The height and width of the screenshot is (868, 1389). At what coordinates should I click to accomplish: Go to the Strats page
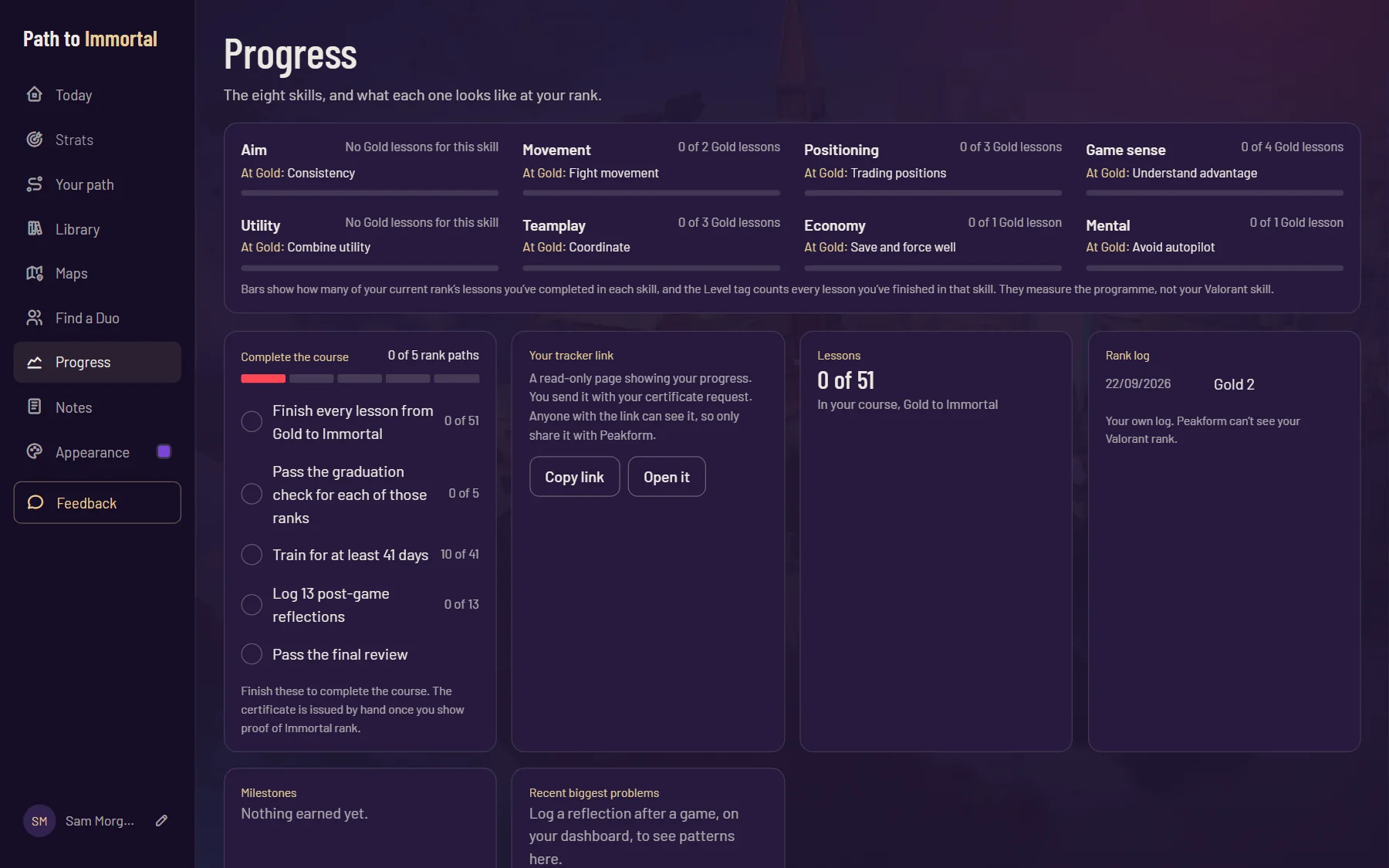tap(97, 140)
